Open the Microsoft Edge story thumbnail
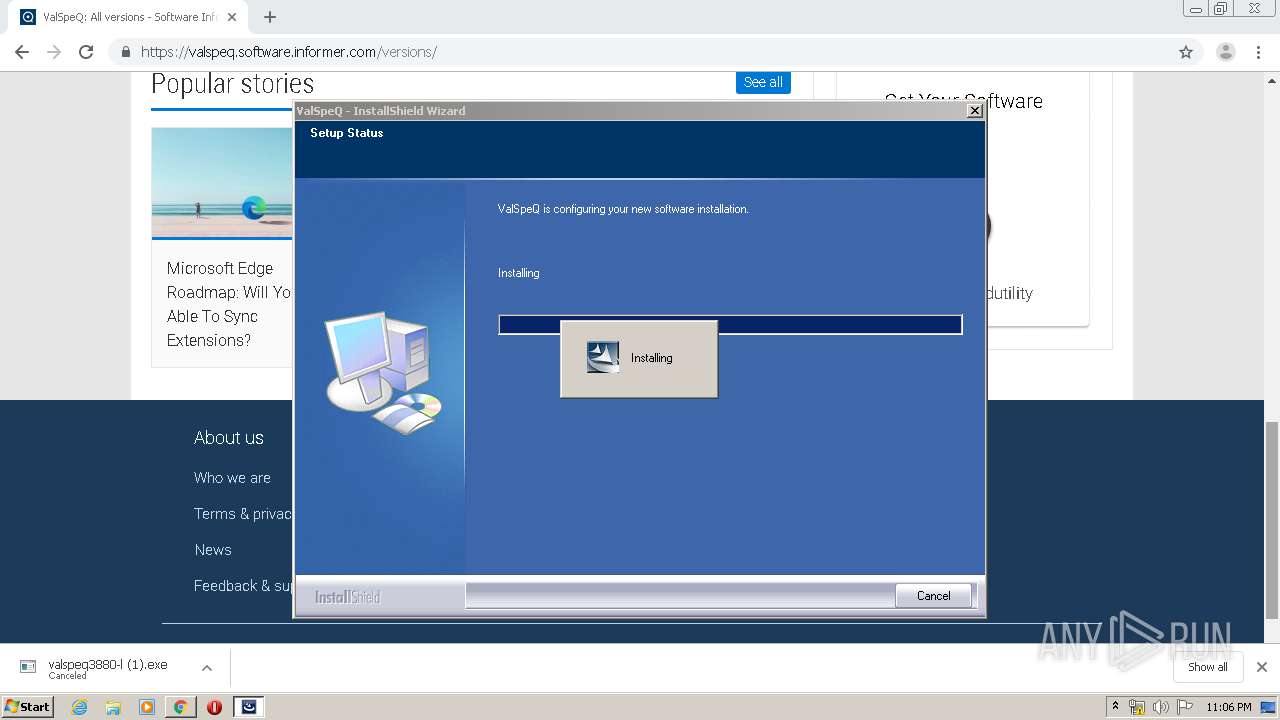This screenshot has width=1280, height=720. (222, 183)
